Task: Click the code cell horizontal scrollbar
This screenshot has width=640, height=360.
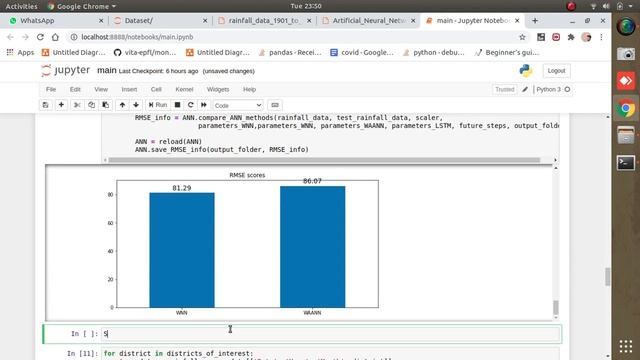Action: coord(324,160)
